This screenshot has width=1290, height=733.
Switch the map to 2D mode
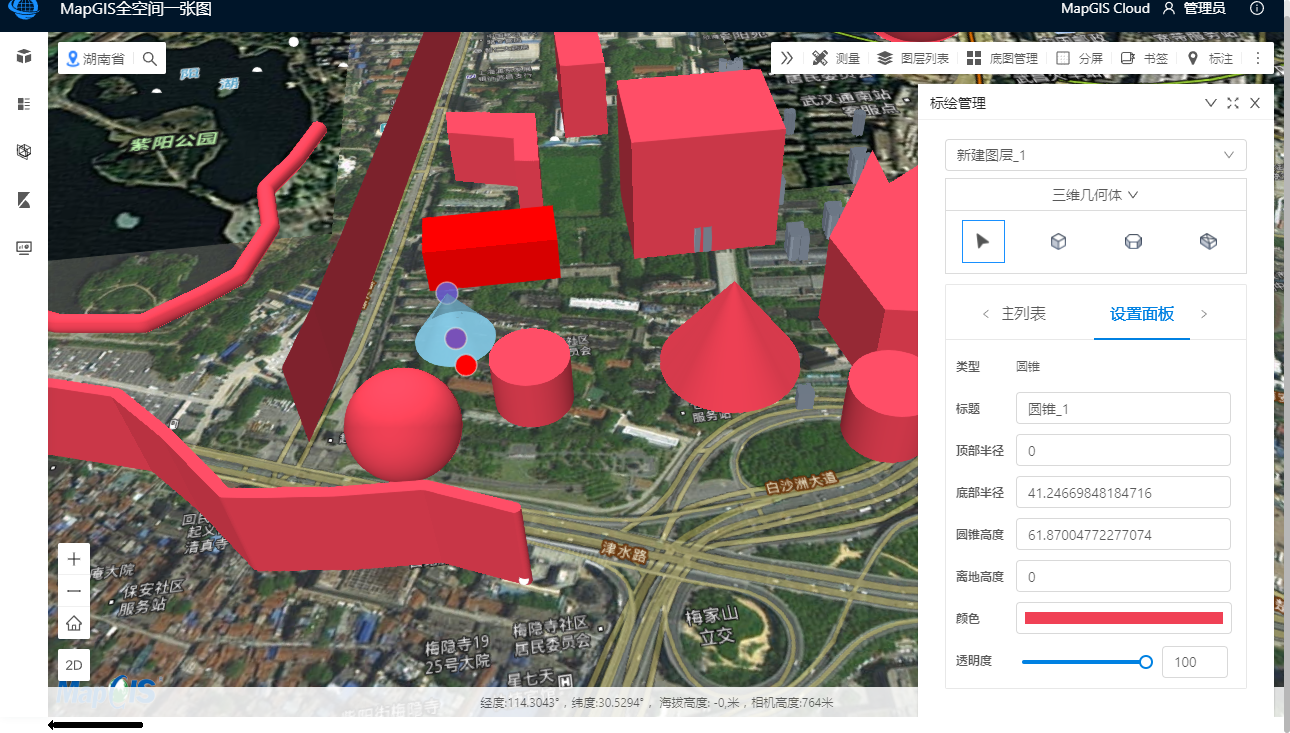[x=74, y=665]
